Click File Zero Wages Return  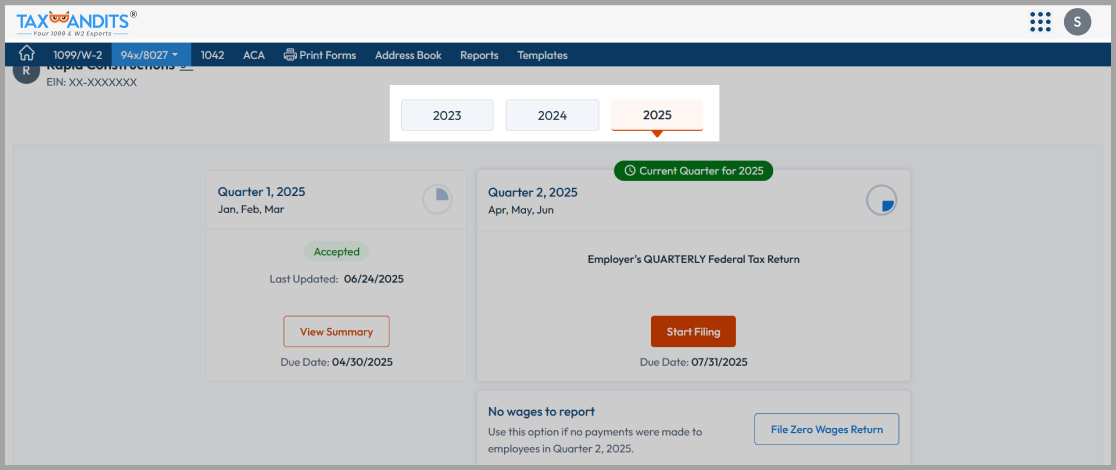pyautogui.click(x=826, y=429)
